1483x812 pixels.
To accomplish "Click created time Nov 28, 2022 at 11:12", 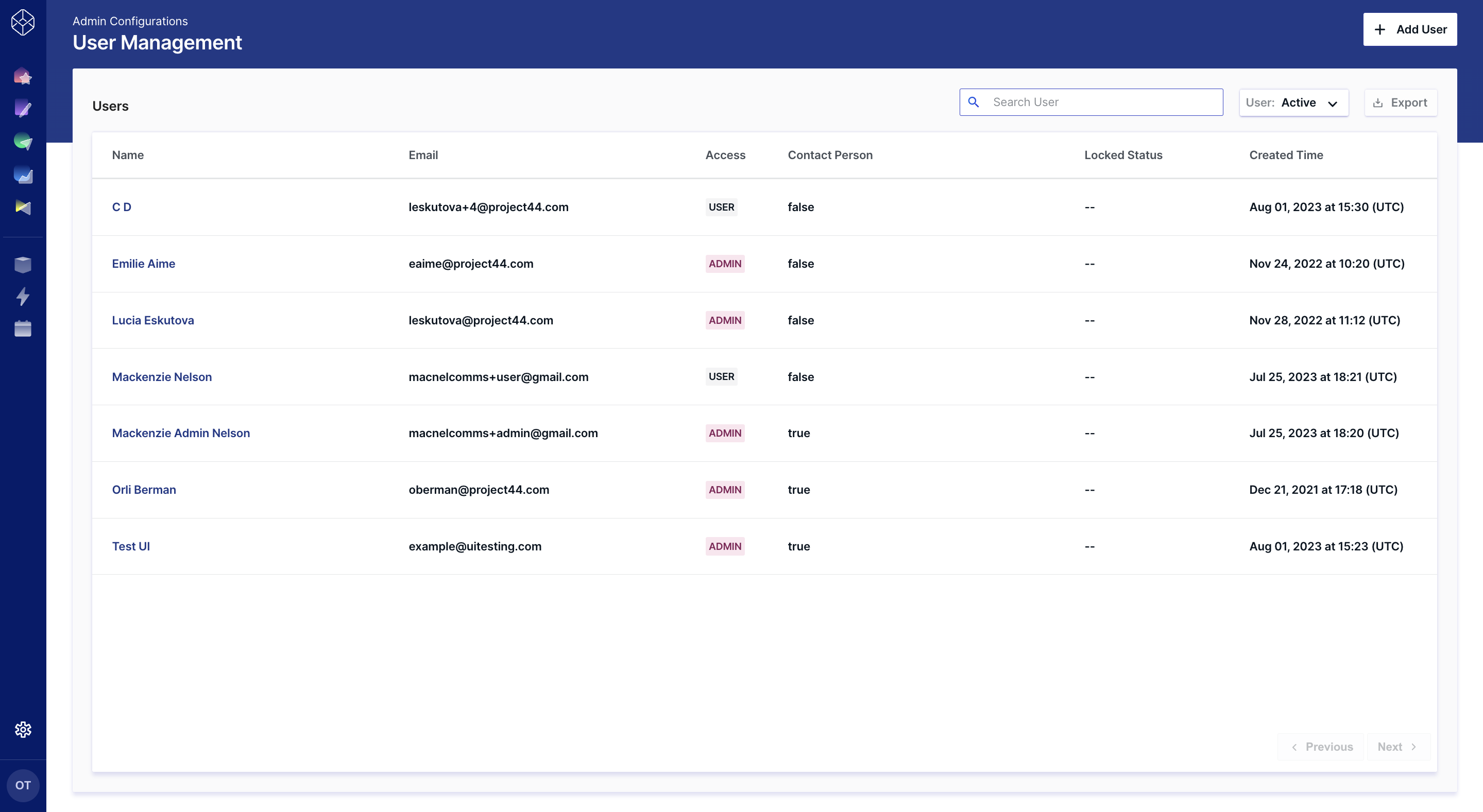I will point(1325,320).
